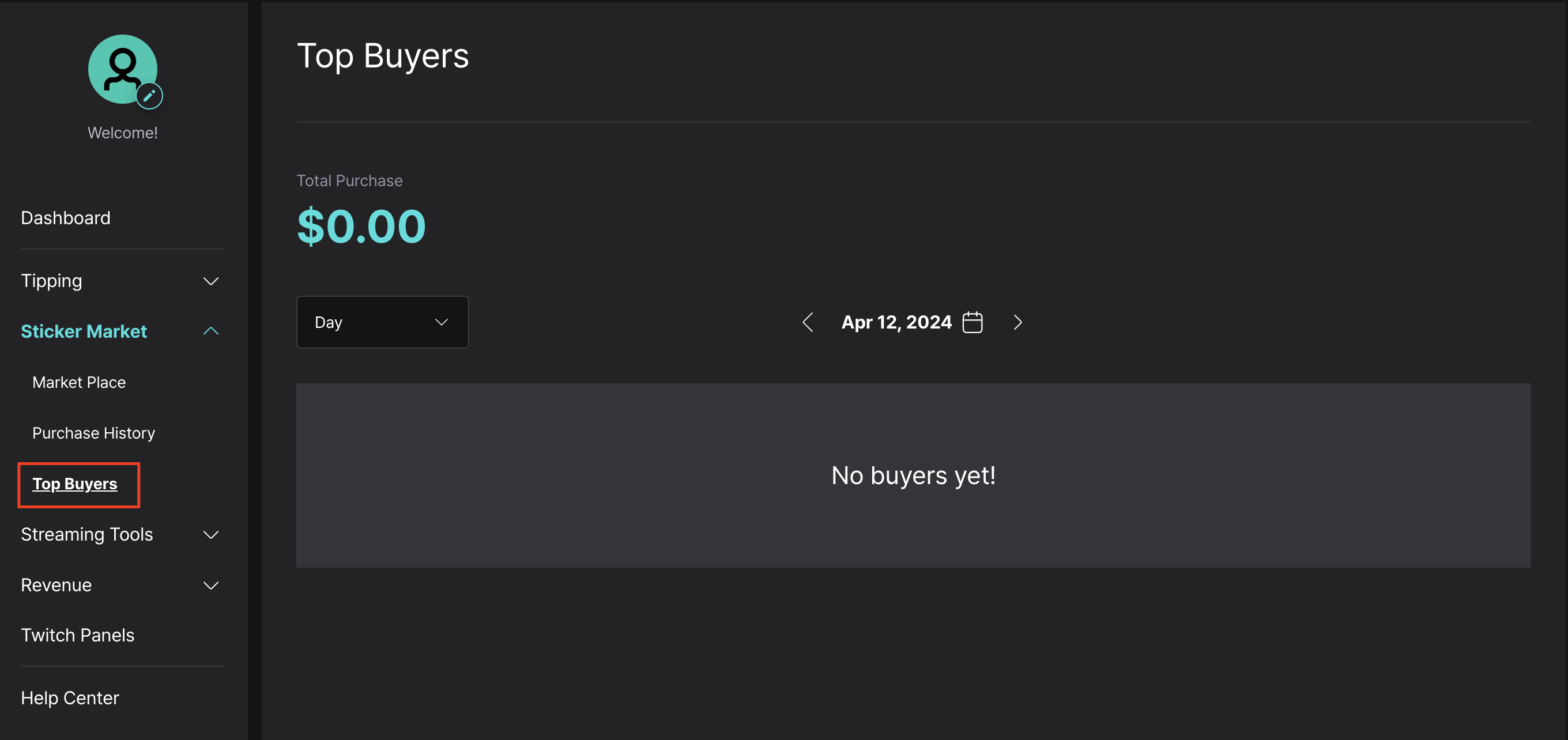Click the No buyers yet panel
This screenshot has width=1568, height=740.
click(x=913, y=475)
